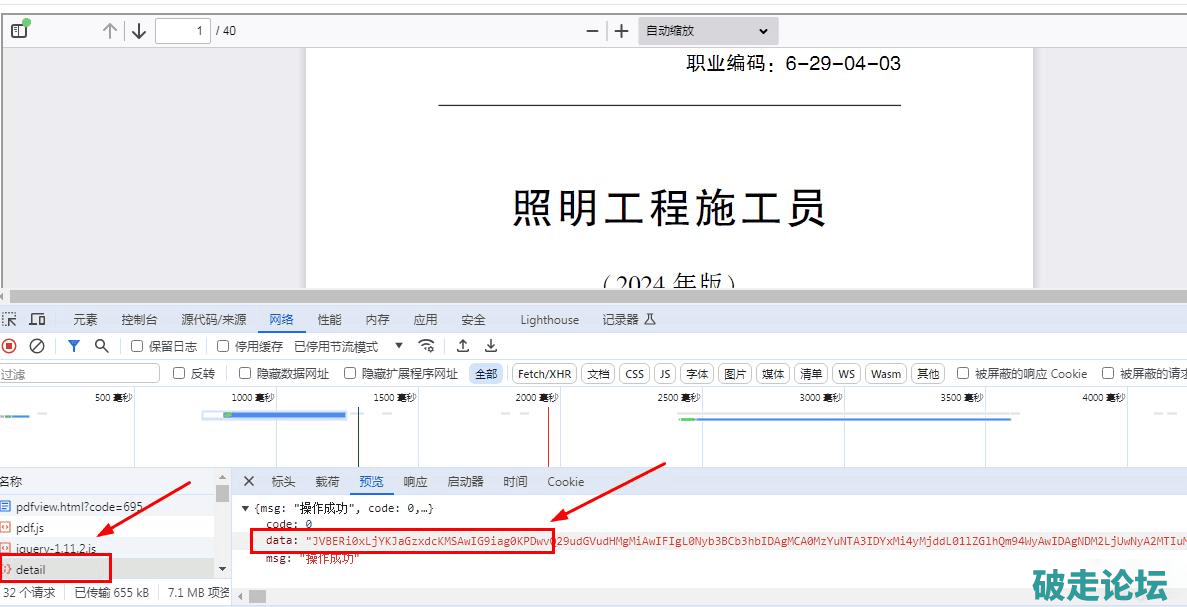Toggle device toolbar emulation icon
This screenshot has width=1187, height=607.
click(38, 320)
